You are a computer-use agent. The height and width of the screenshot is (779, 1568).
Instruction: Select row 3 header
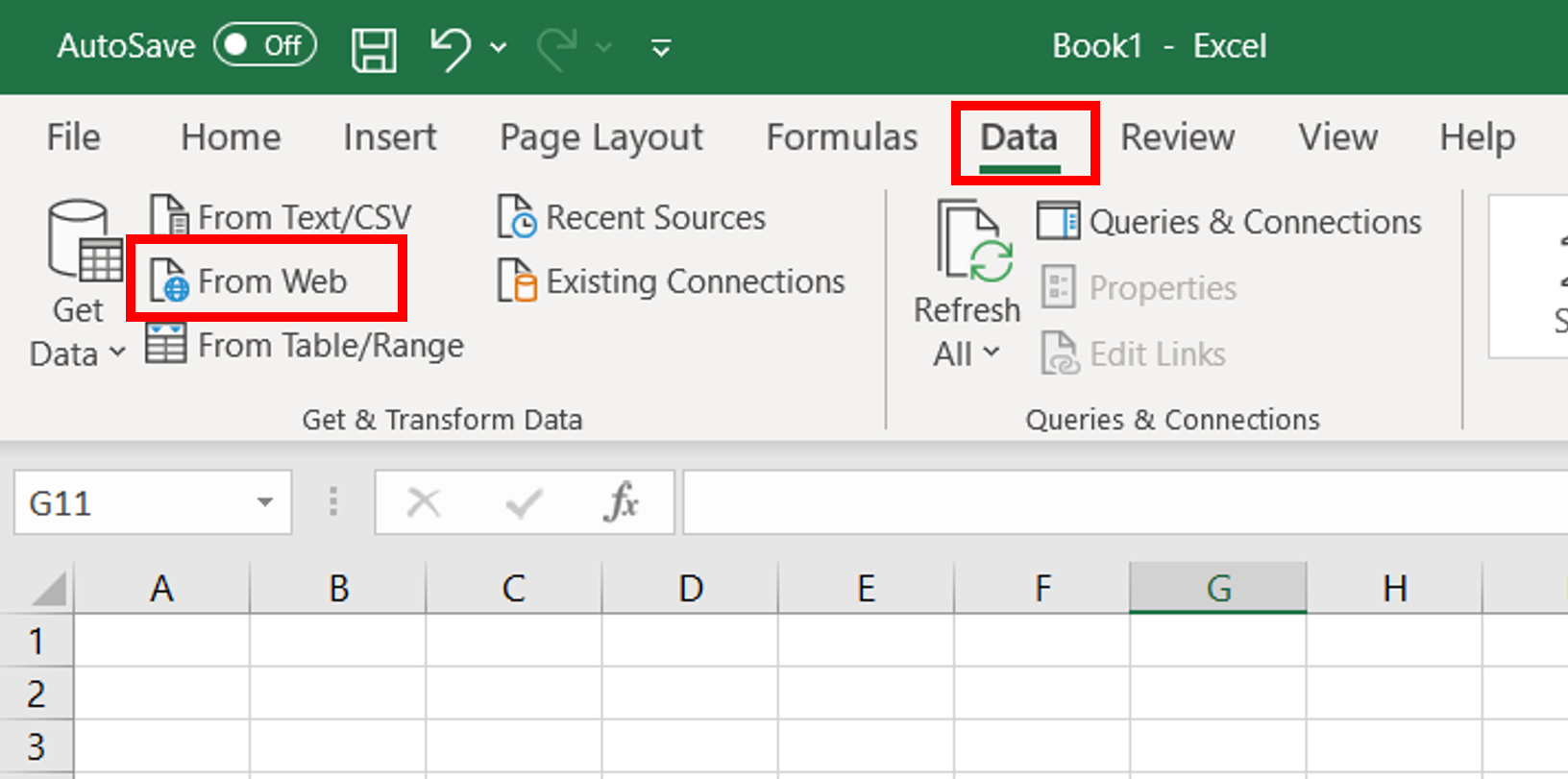(37, 746)
